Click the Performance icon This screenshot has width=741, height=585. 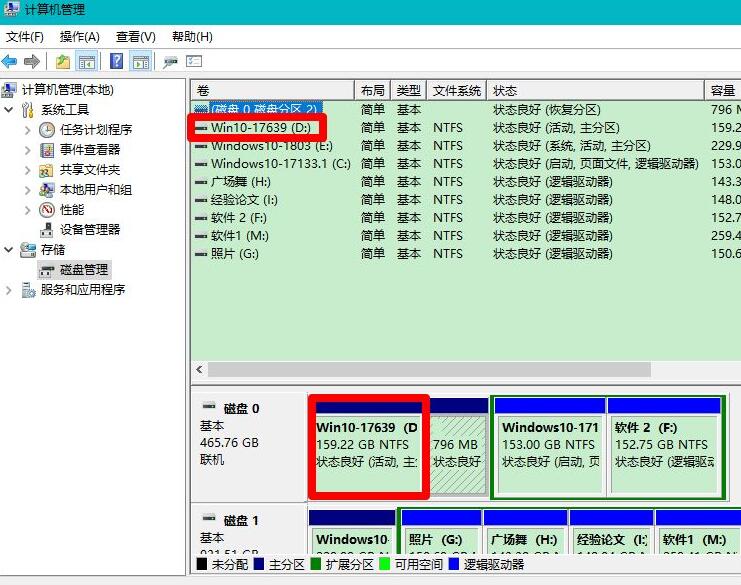(x=47, y=210)
